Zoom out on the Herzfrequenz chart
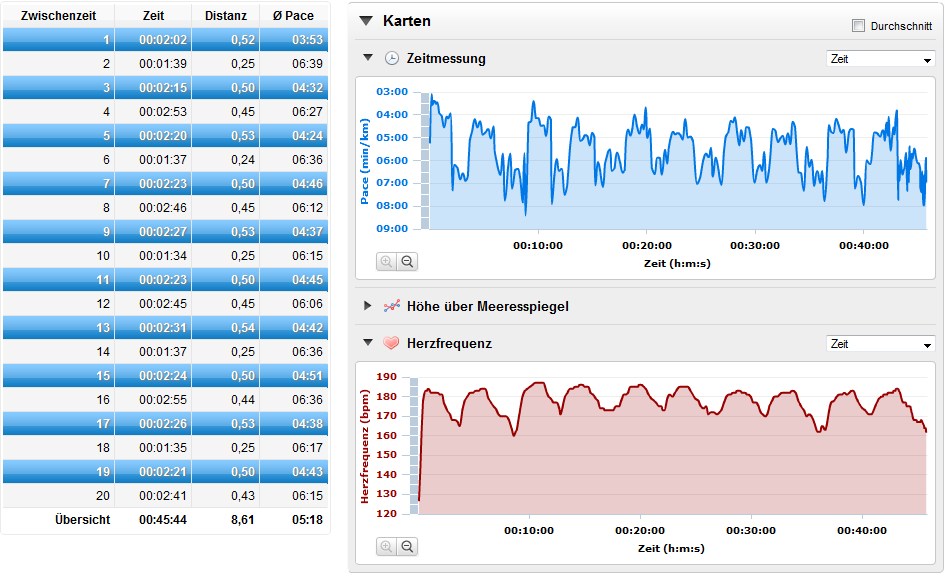This screenshot has height=574, width=945. 407,547
